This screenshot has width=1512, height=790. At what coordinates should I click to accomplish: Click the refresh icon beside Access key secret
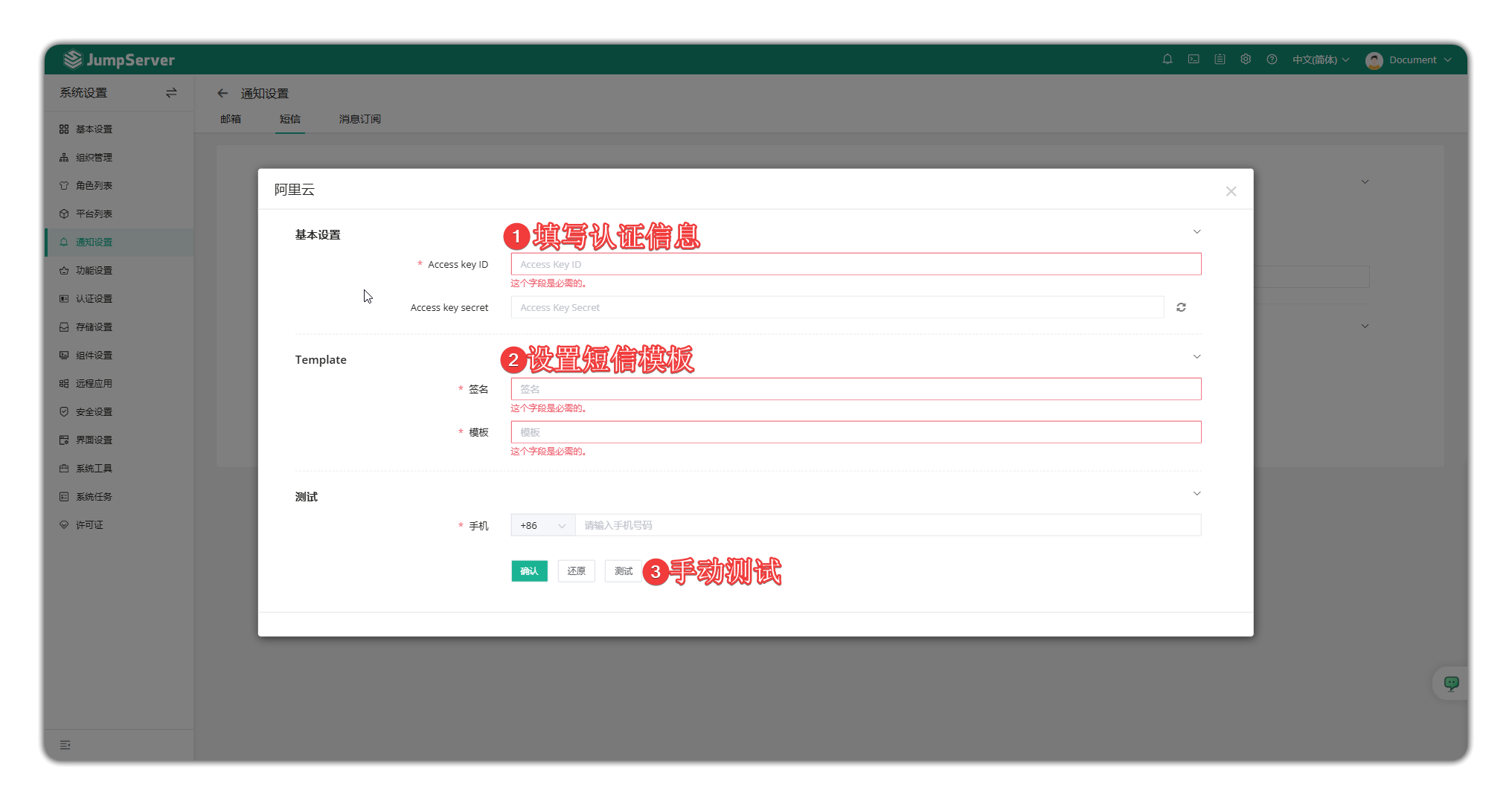click(x=1181, y=307)
